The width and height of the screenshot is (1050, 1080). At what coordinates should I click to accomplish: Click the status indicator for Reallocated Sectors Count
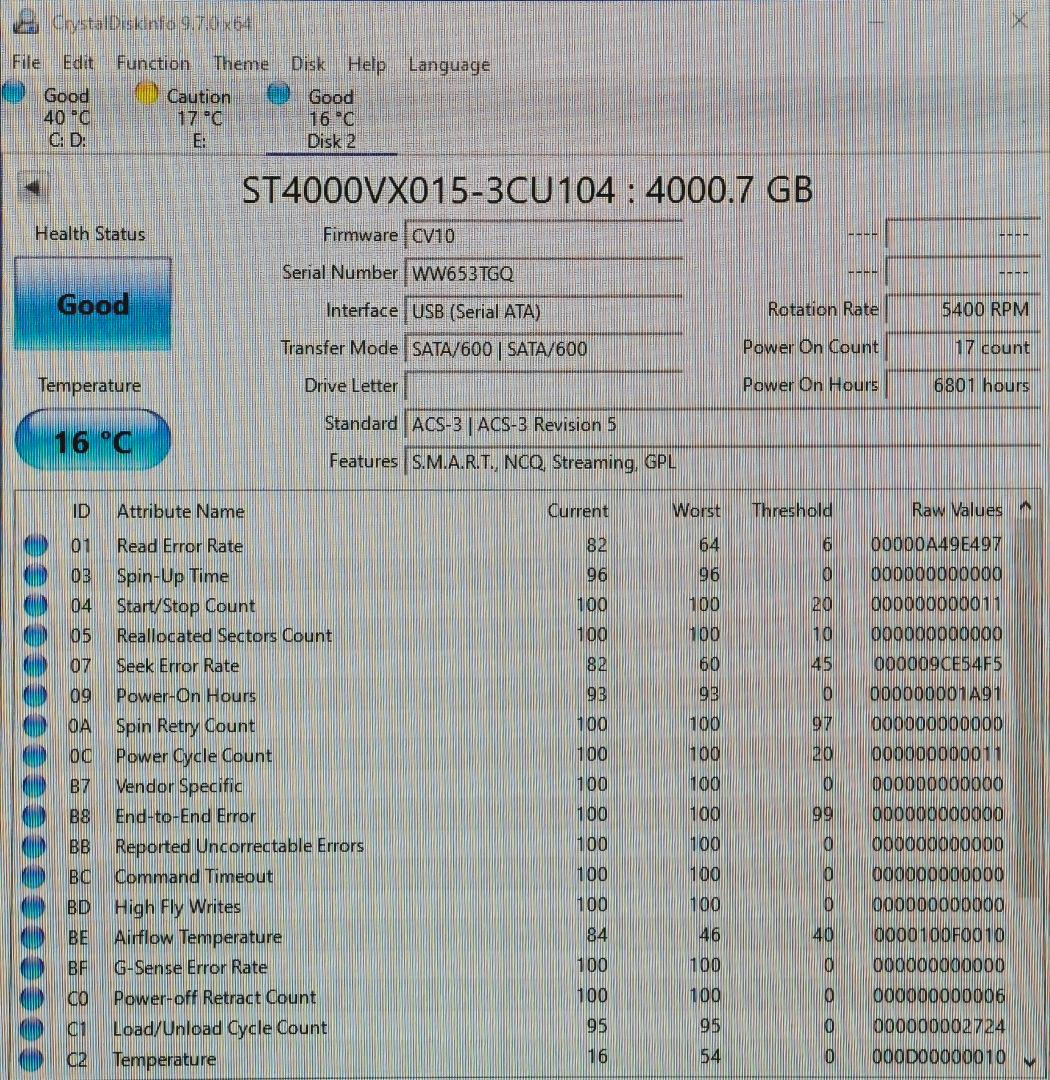pos(36,635)
